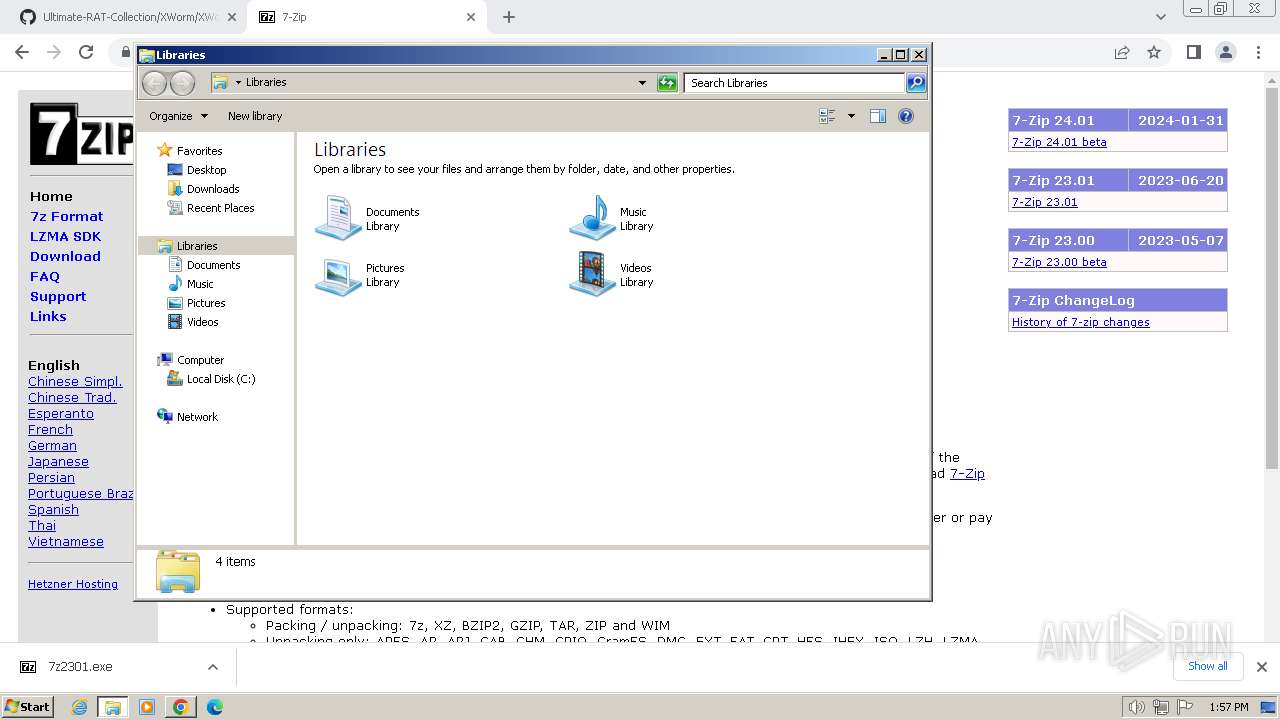This screenshot has height=720, width=1280.
Task: Open Internet Explorer from taskbar
Action: [80, 707]
